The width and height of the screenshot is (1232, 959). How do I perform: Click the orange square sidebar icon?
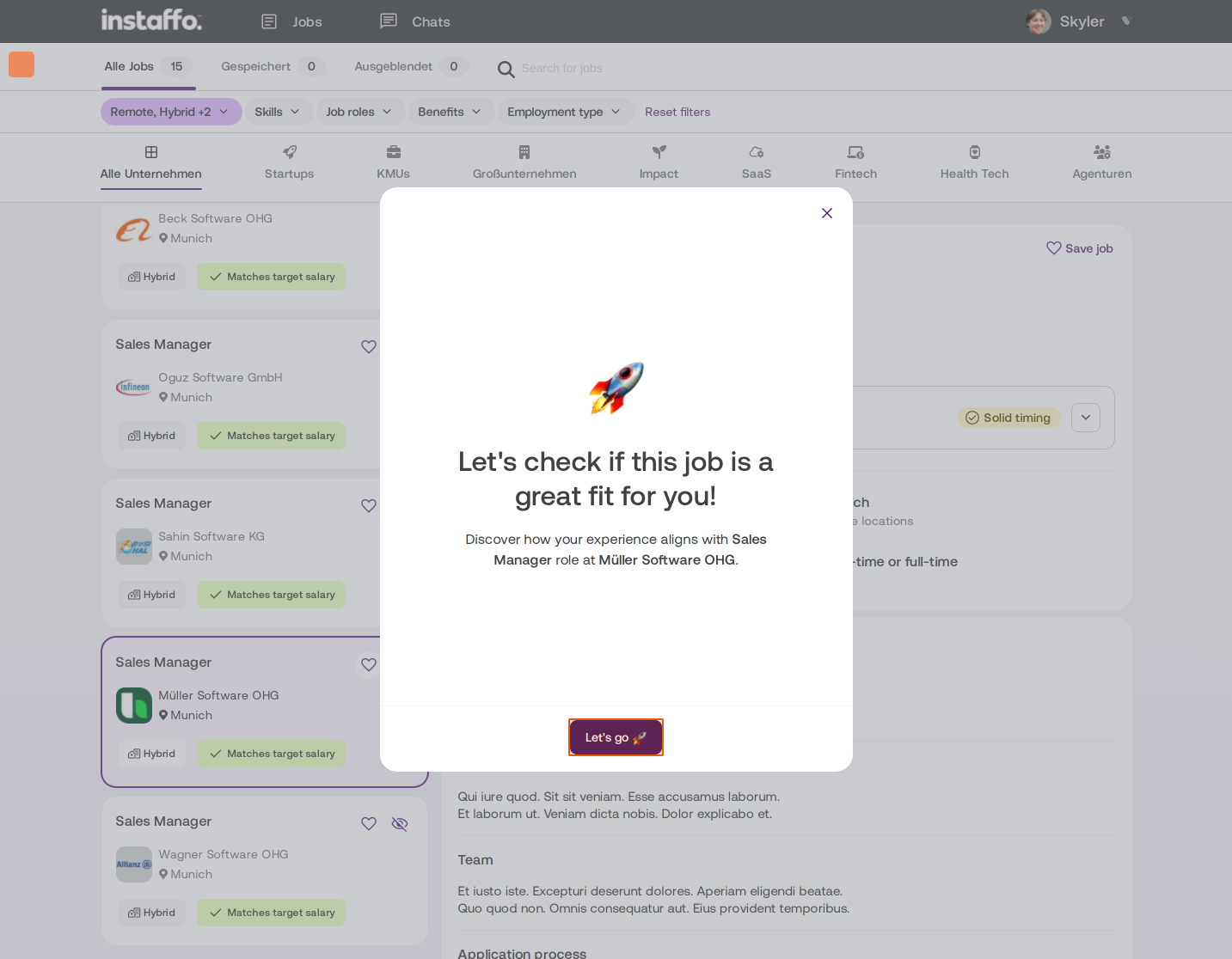[21, 64]
